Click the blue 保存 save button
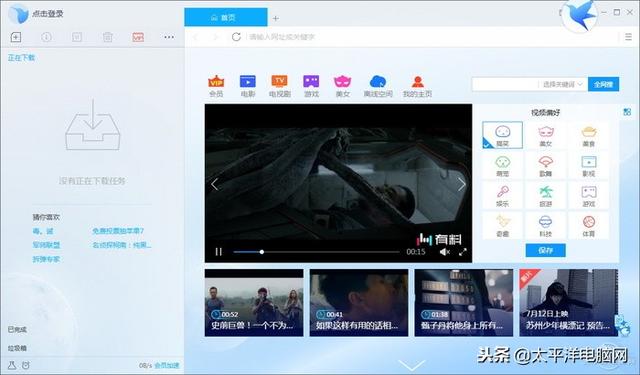Screen dimensions: 640x375 click(545, 250)
